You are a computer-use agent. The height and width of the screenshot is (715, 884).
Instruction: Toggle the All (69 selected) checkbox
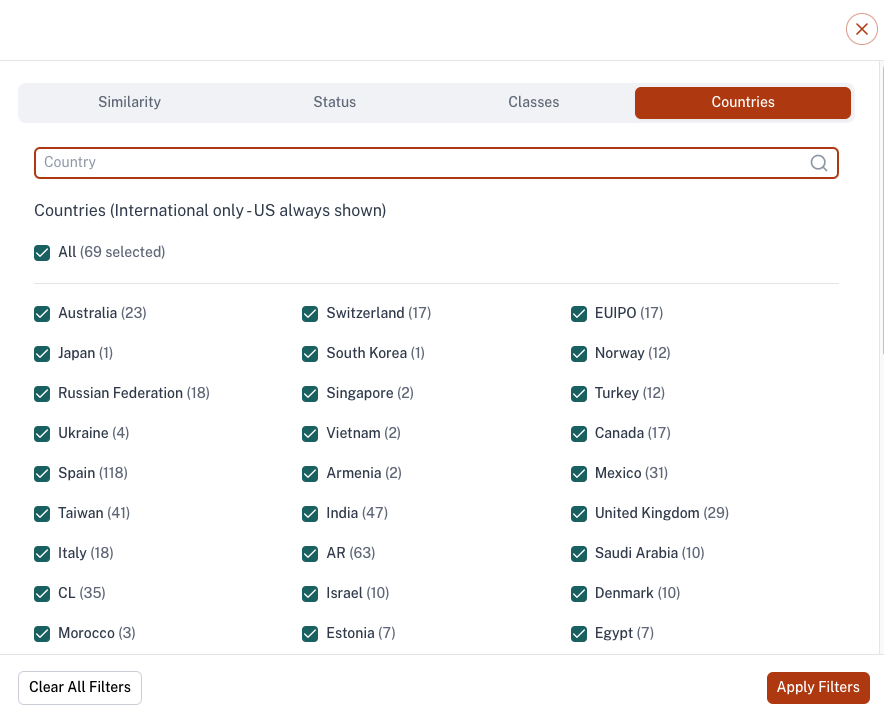42,253
